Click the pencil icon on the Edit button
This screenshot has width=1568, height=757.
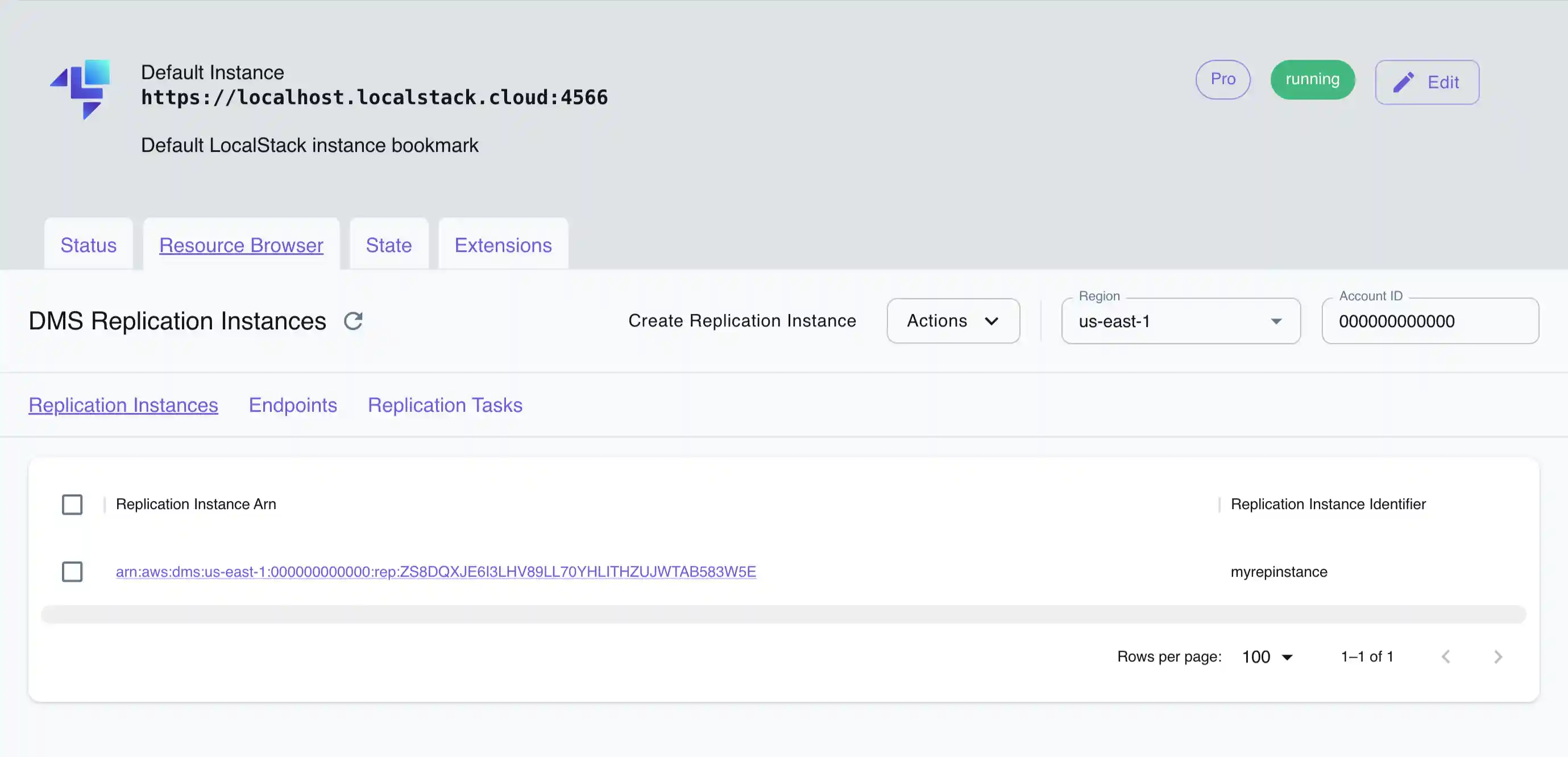[x=1404, y=81]
